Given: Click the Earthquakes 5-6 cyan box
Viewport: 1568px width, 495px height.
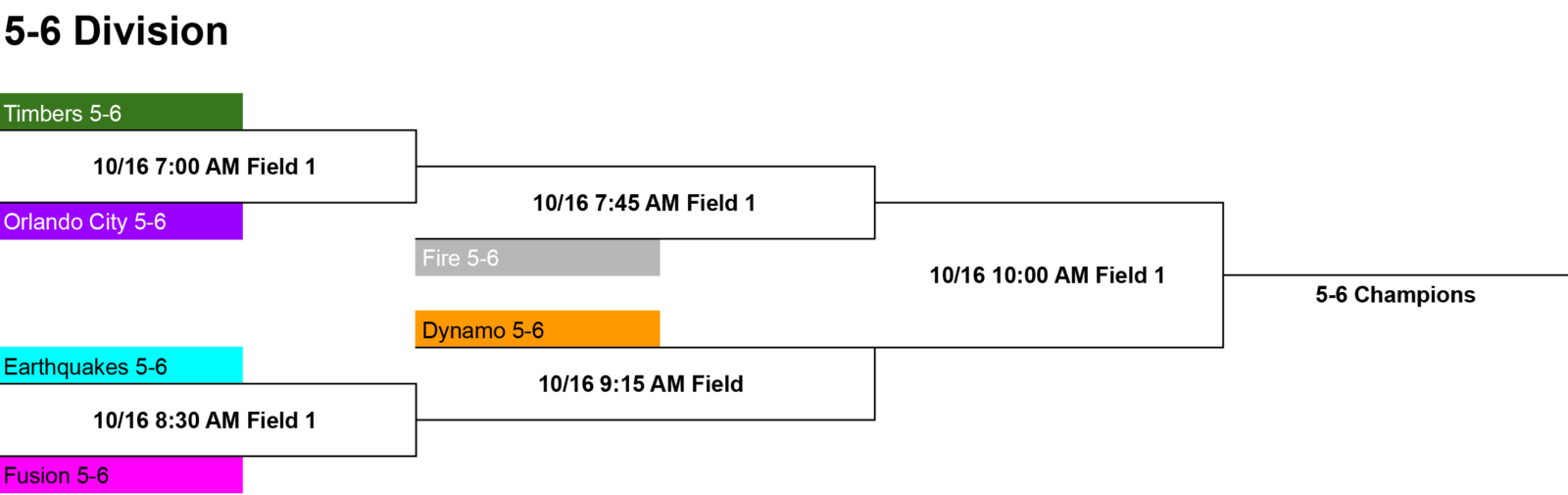Looking at the screenshot, I should (x=122, y=366).
